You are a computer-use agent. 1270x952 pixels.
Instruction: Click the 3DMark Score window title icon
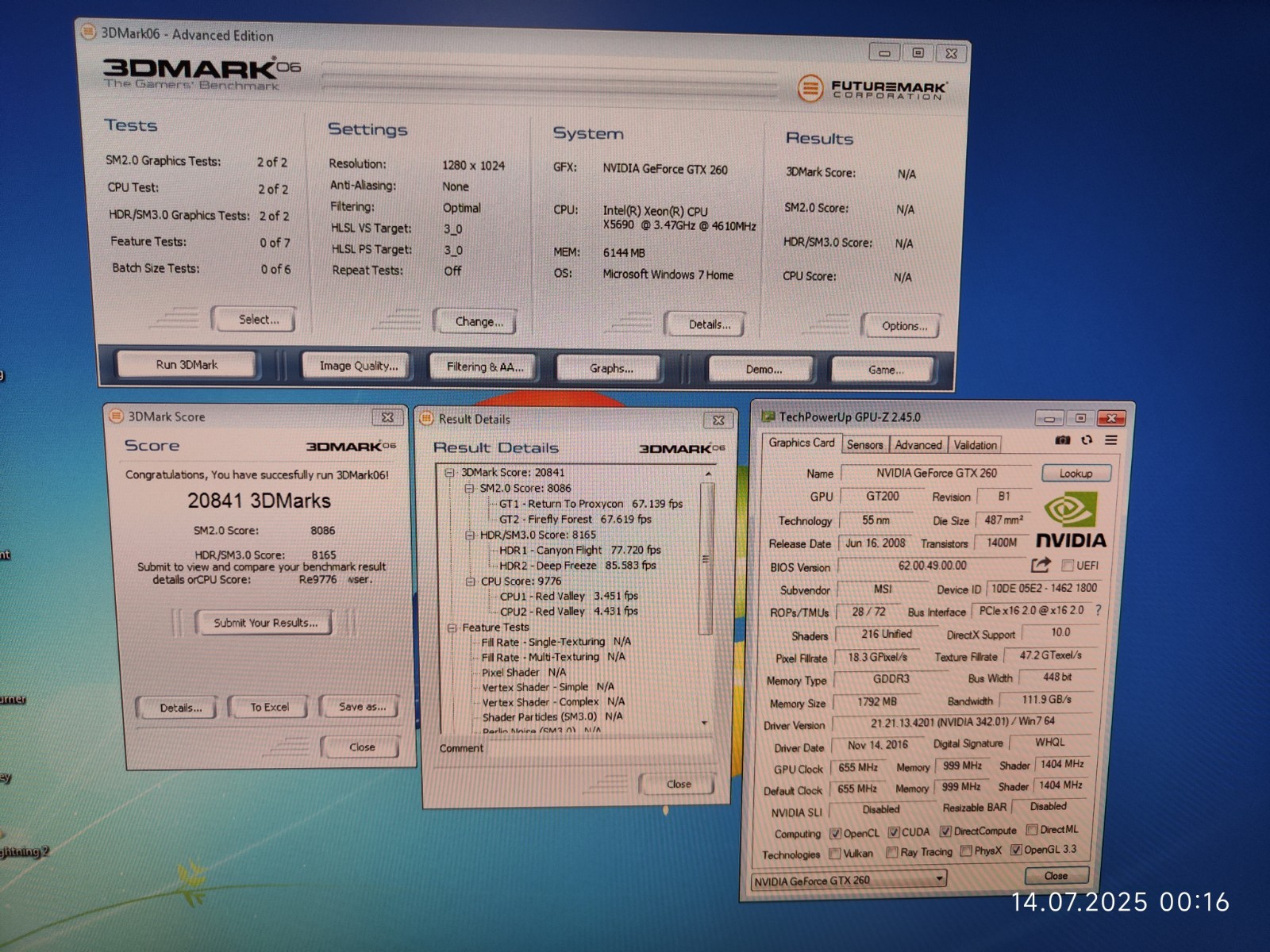coord(116,416)
